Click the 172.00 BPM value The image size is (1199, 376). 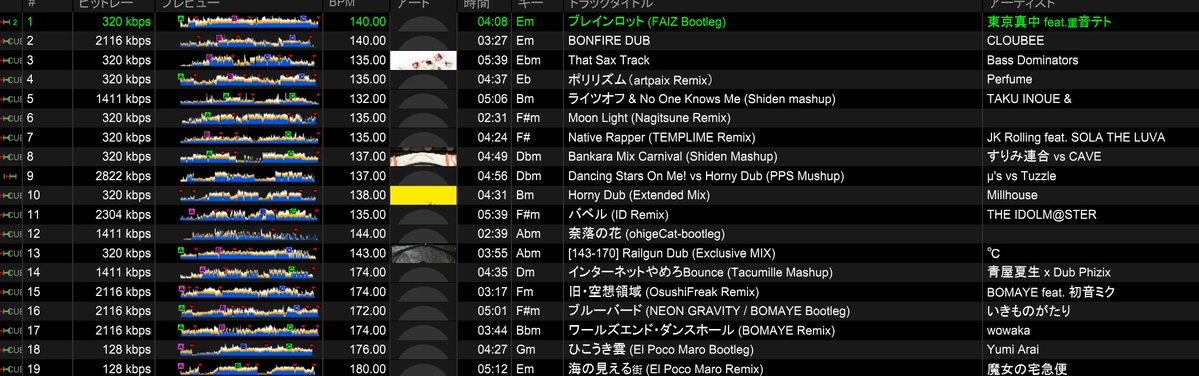[x=368, y=311]
